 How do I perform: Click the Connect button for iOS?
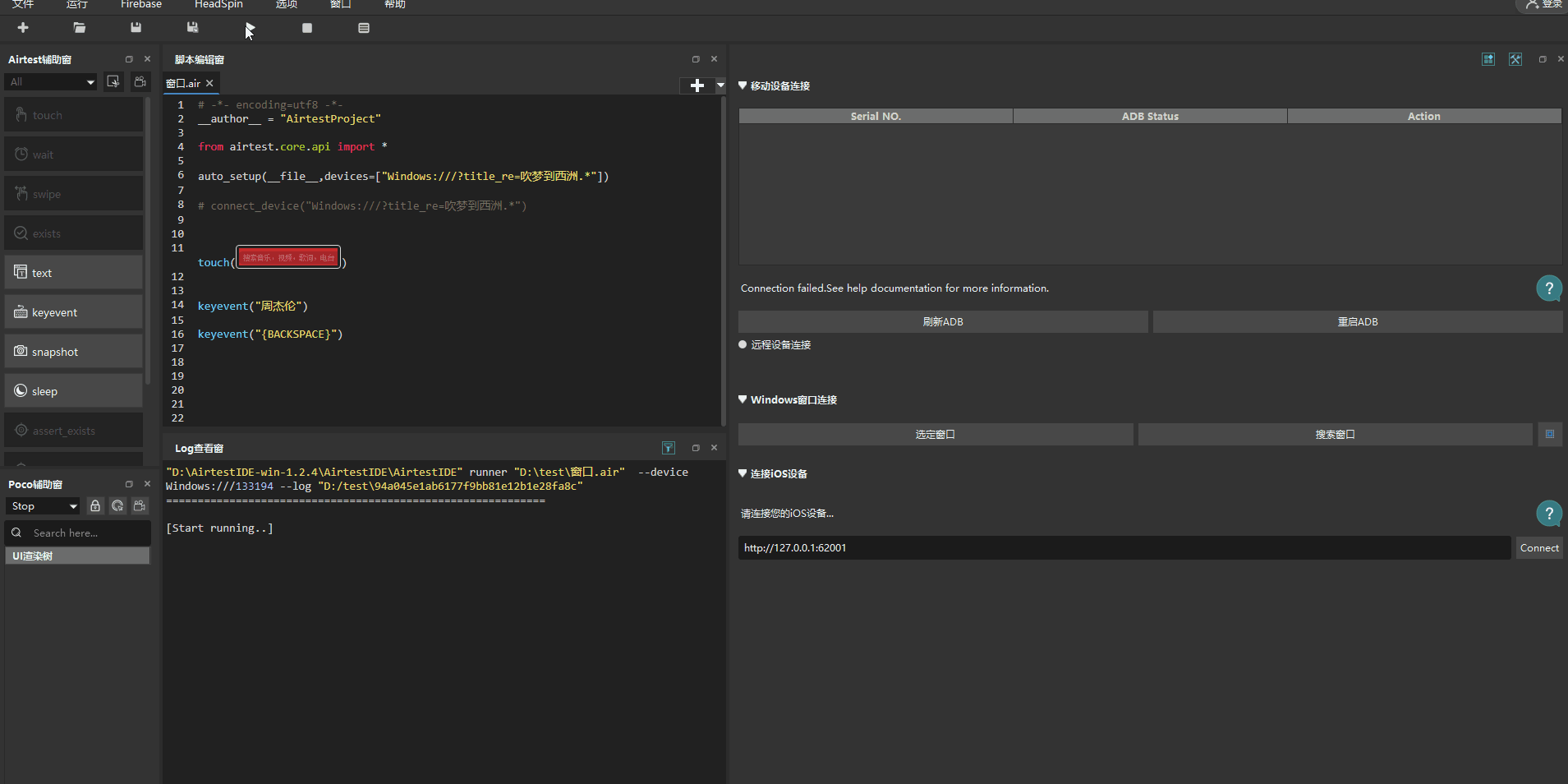[x=1538, y=548]
